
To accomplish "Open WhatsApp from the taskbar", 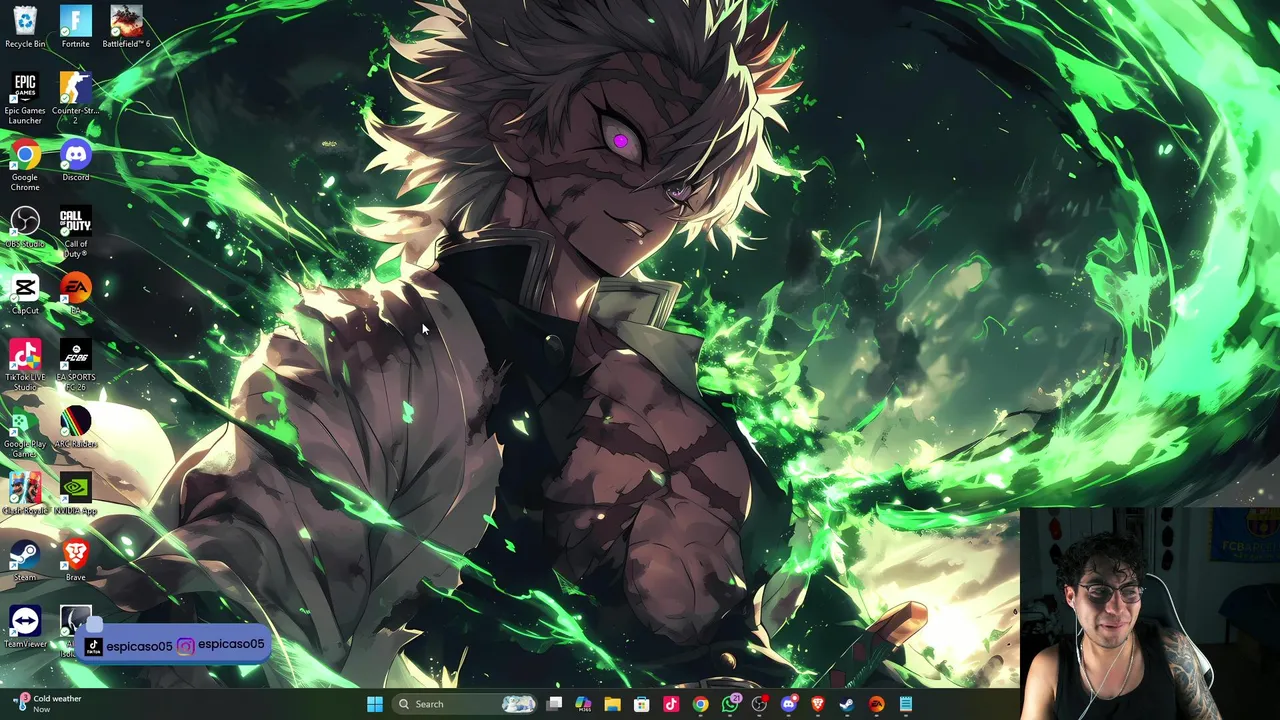I will pos(730,704).
